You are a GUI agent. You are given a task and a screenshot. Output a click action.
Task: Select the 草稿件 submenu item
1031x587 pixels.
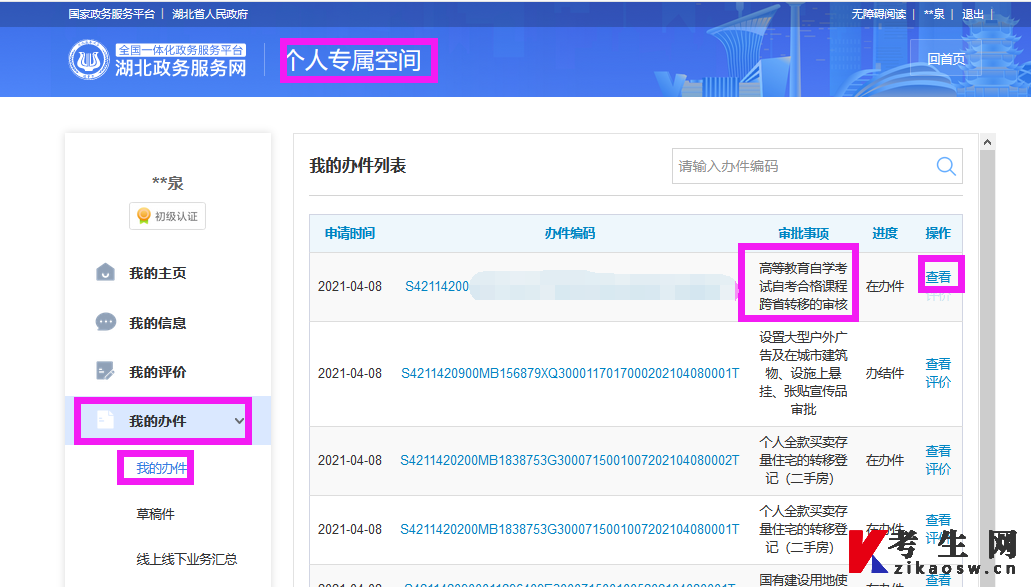[155, 514]
